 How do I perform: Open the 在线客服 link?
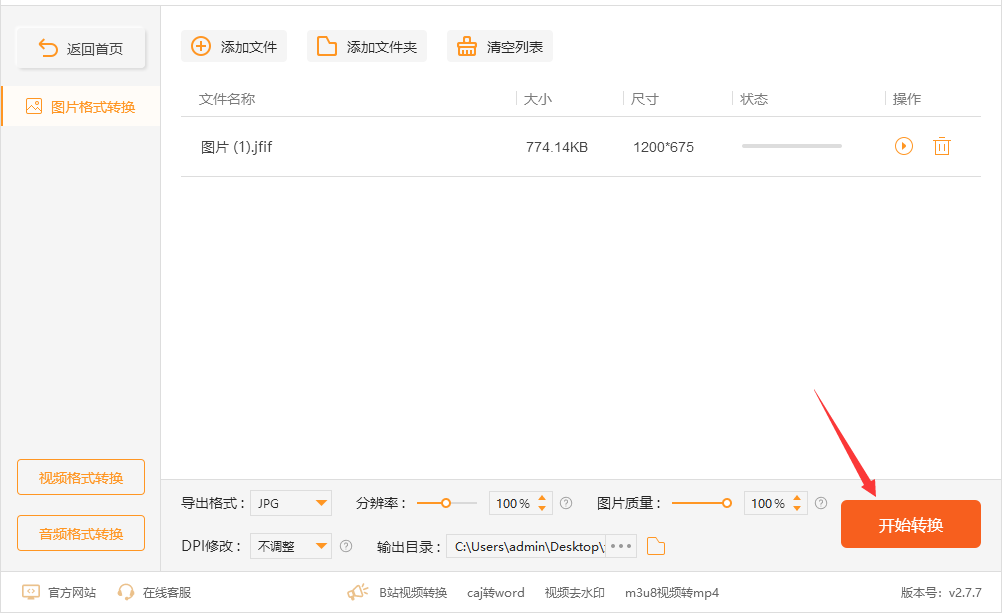[x=167, y=593]
